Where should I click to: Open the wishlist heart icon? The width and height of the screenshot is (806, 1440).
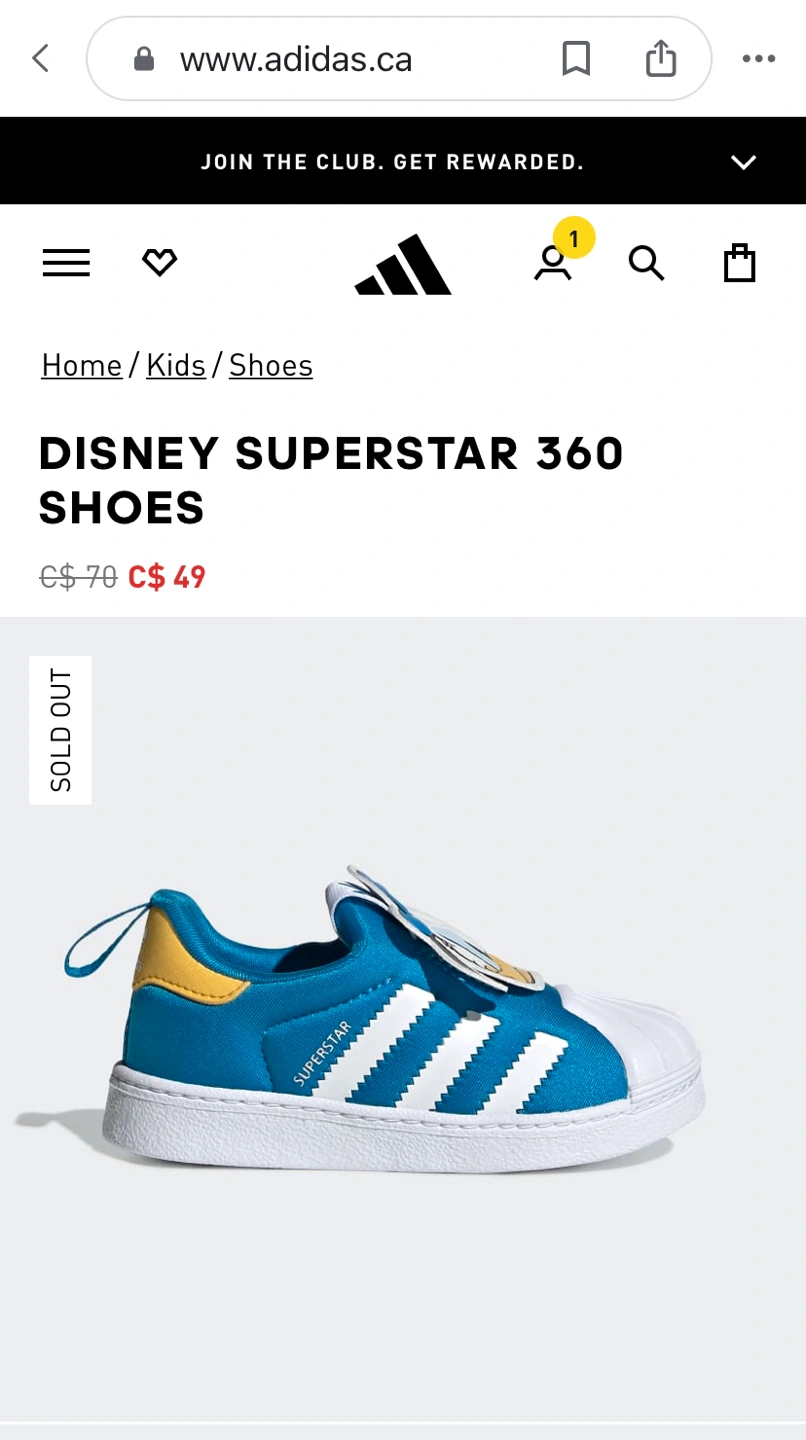pyautogui.click(x=159, y=263)
